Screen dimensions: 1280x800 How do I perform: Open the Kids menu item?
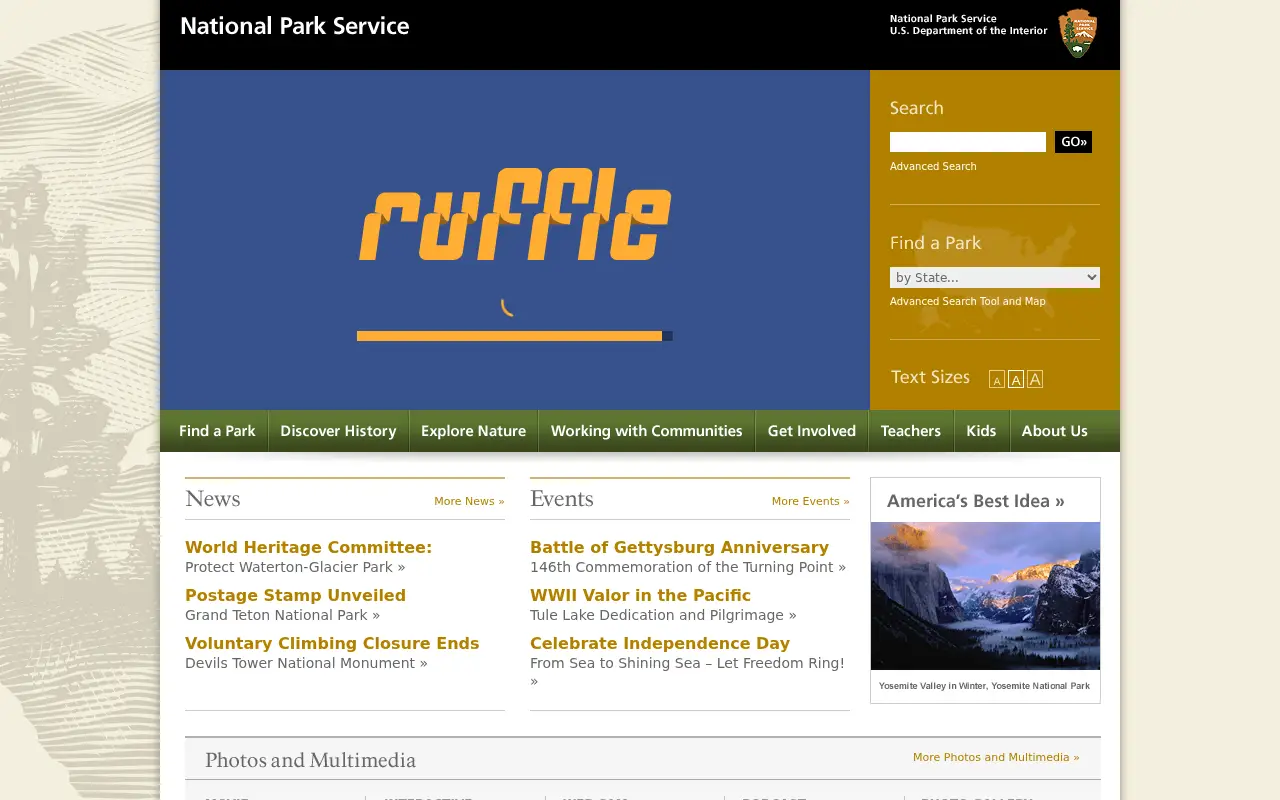click(x=981, y=431)
